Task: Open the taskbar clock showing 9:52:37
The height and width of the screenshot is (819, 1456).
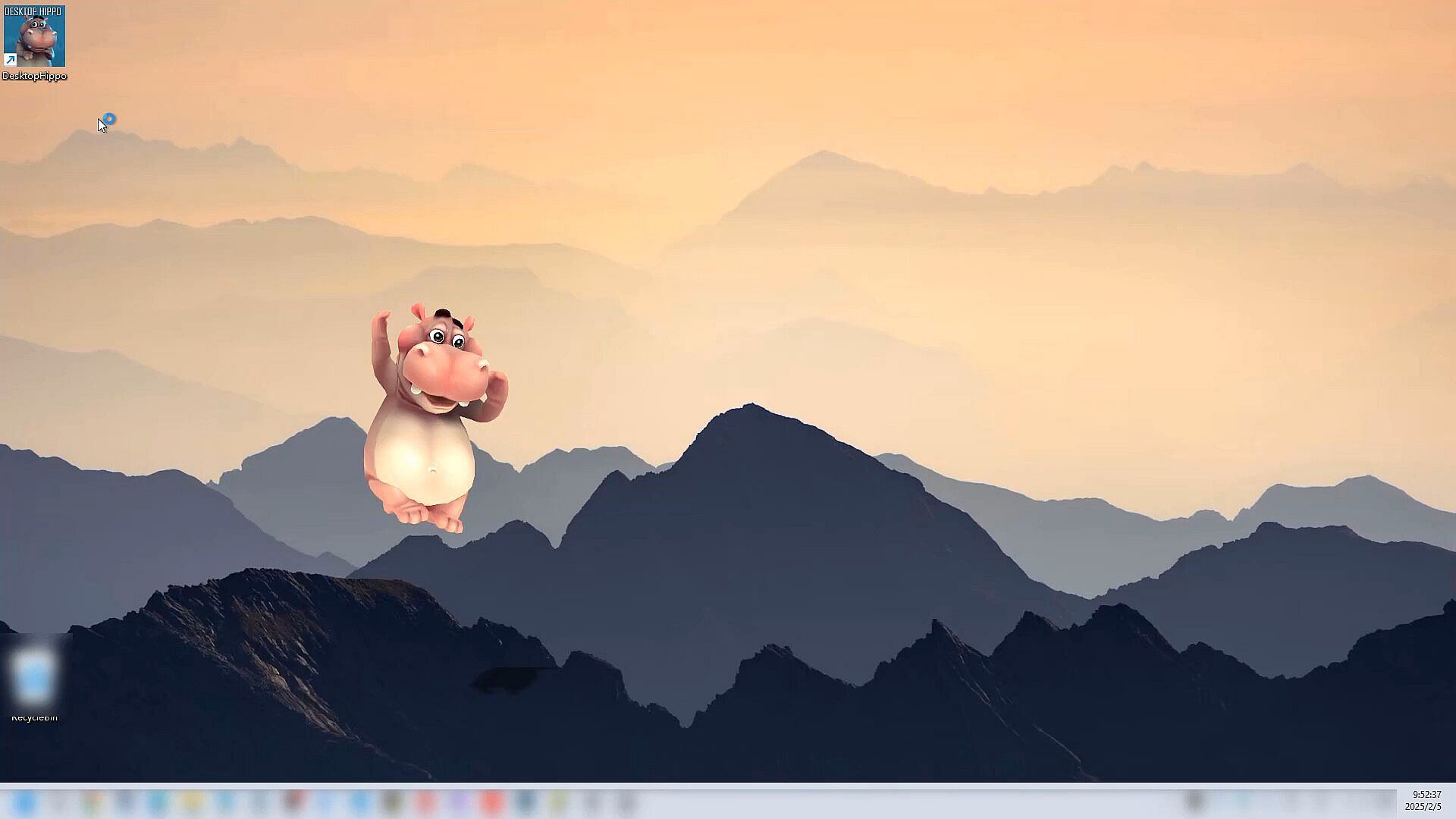Action: coord(1426,795)
